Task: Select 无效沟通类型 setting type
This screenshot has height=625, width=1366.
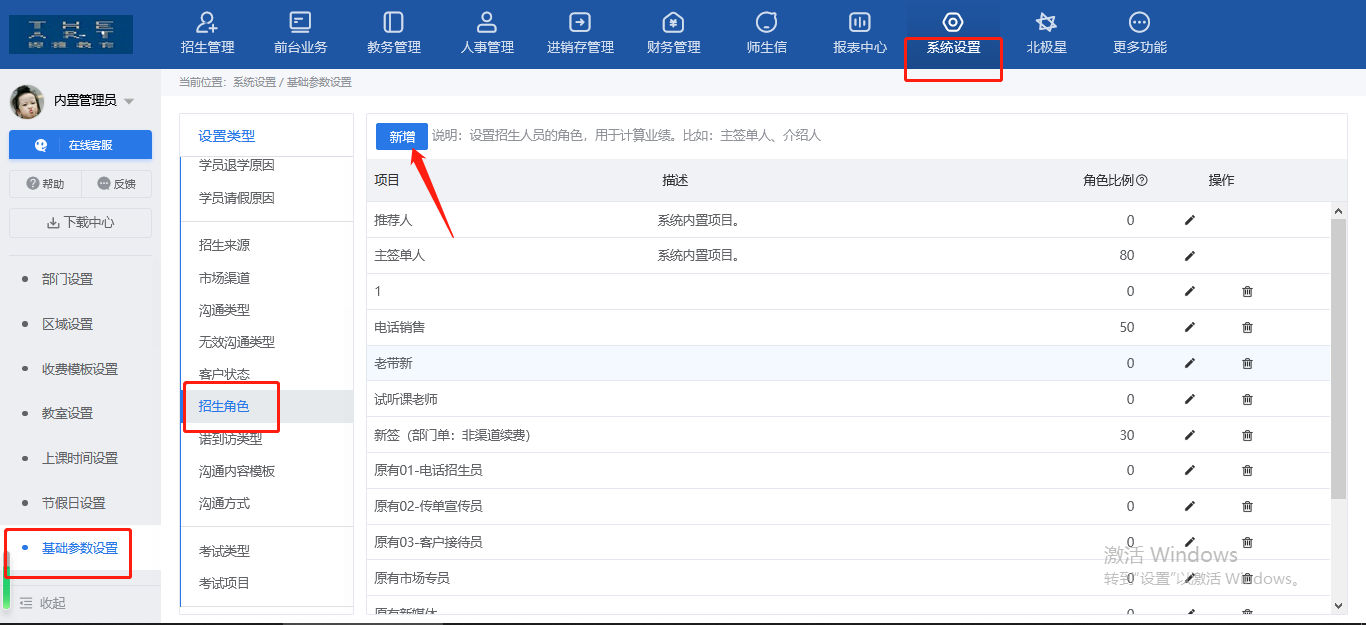Action: point(236,342)
